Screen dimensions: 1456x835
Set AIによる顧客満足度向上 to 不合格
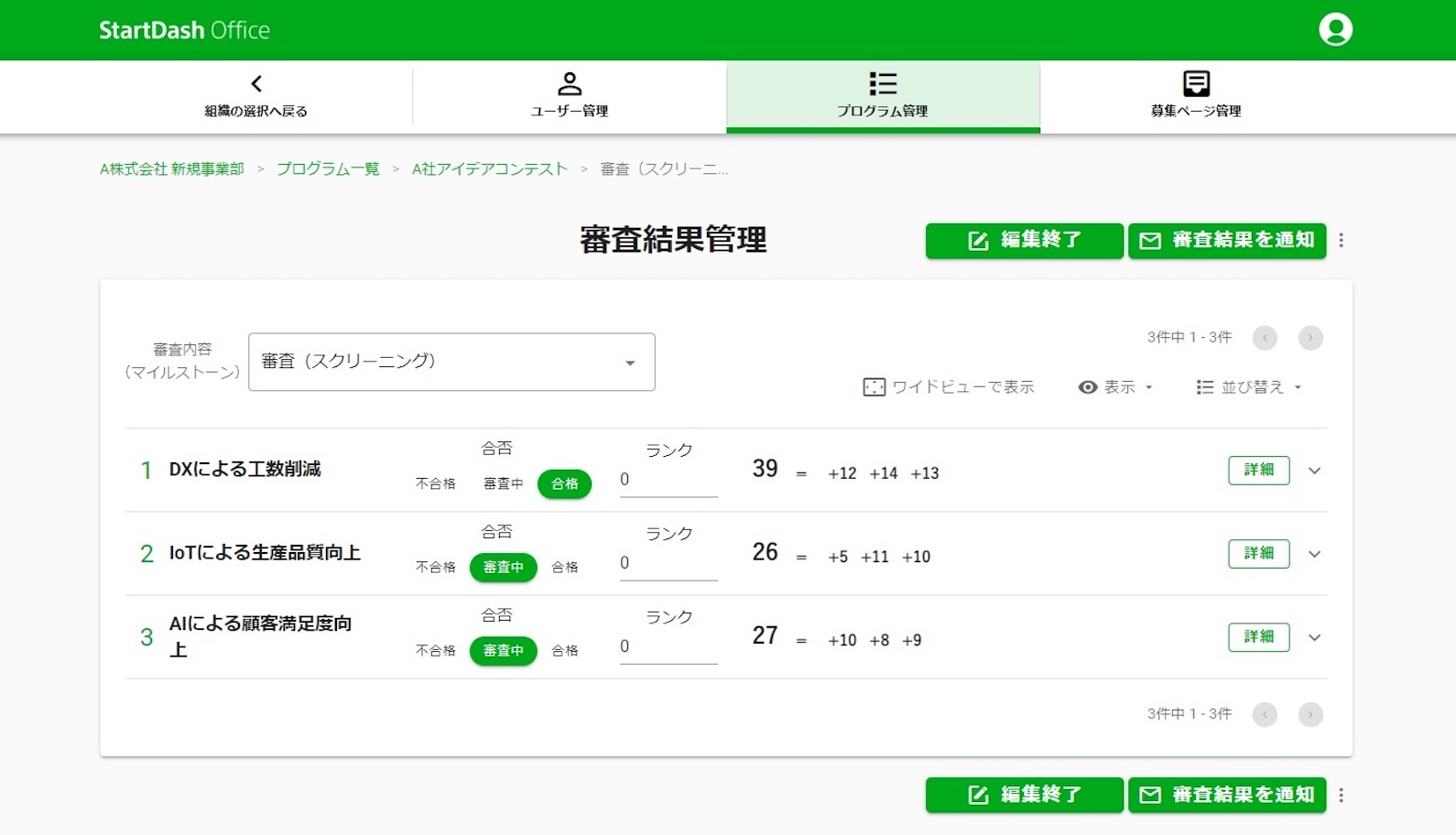point(436,650)
